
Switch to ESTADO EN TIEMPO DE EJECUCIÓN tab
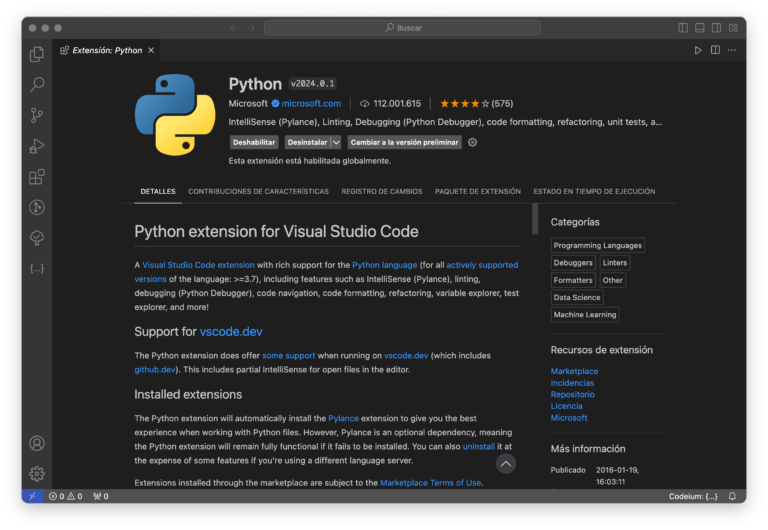594,191
